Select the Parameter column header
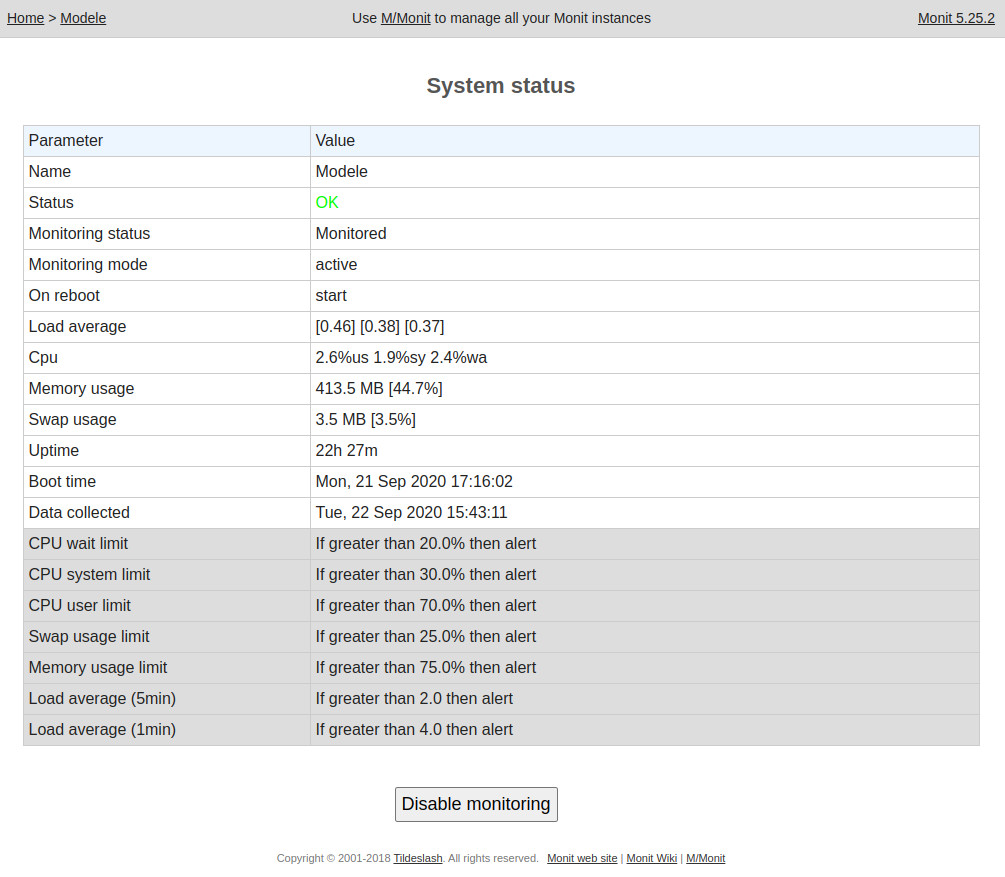Image resolution: width=1005 pixels, height=877 pixels. click(x=66, y=141)
